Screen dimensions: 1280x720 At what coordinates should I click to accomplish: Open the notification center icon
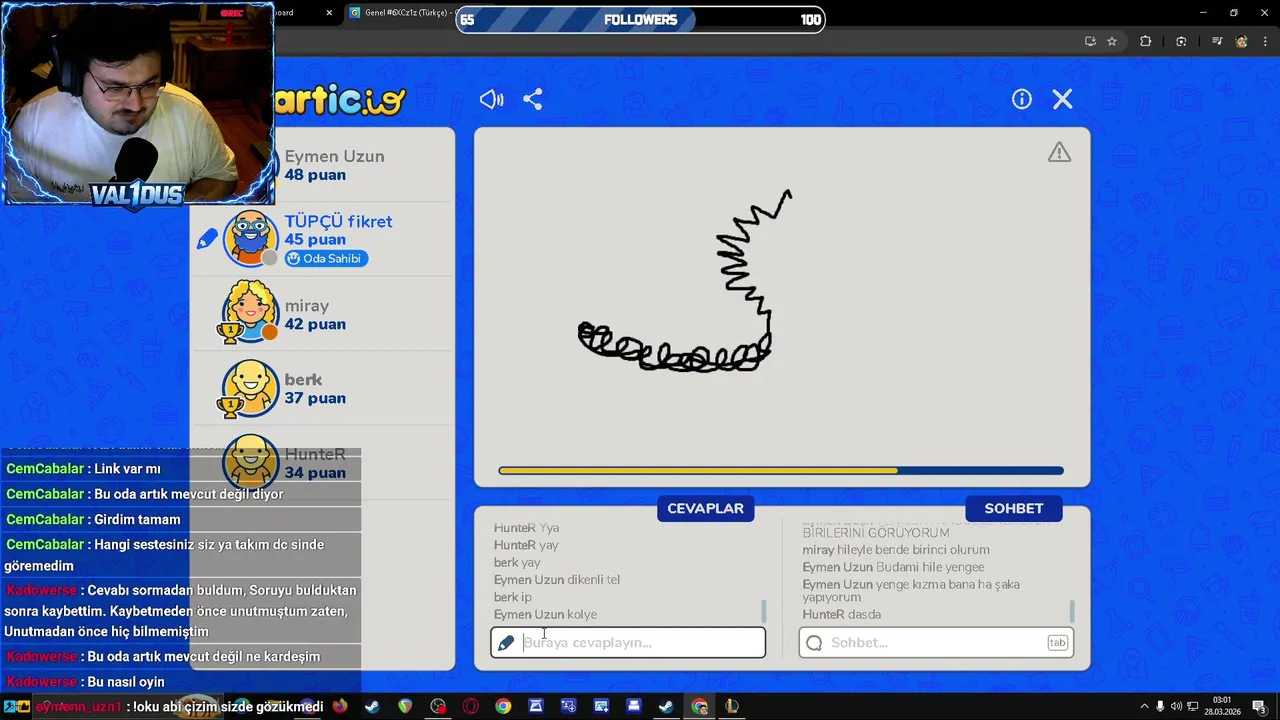[x=1259, y=706]
